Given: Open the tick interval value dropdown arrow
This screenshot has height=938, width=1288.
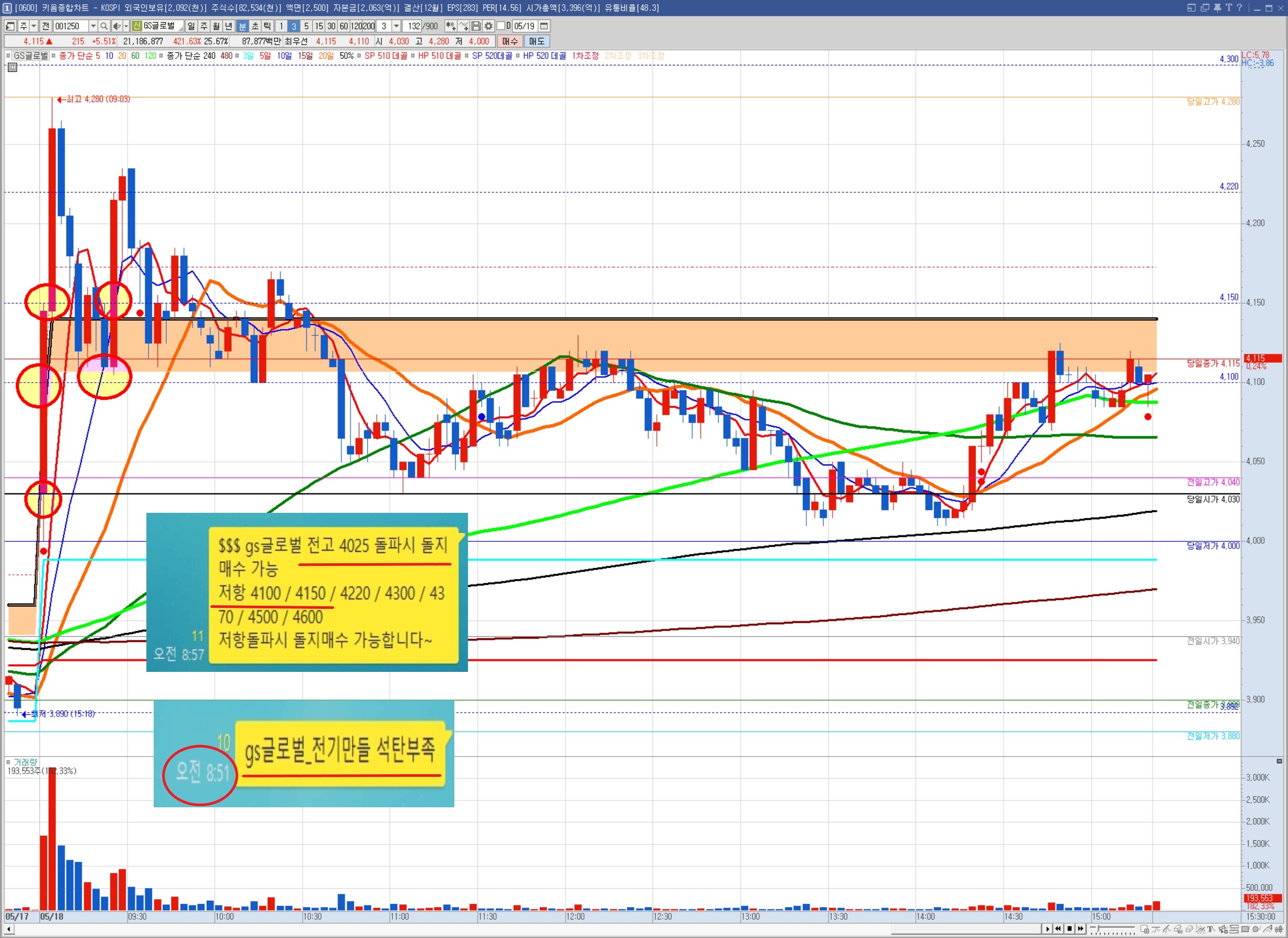Looking at the screenshot, I should point(397,26).
